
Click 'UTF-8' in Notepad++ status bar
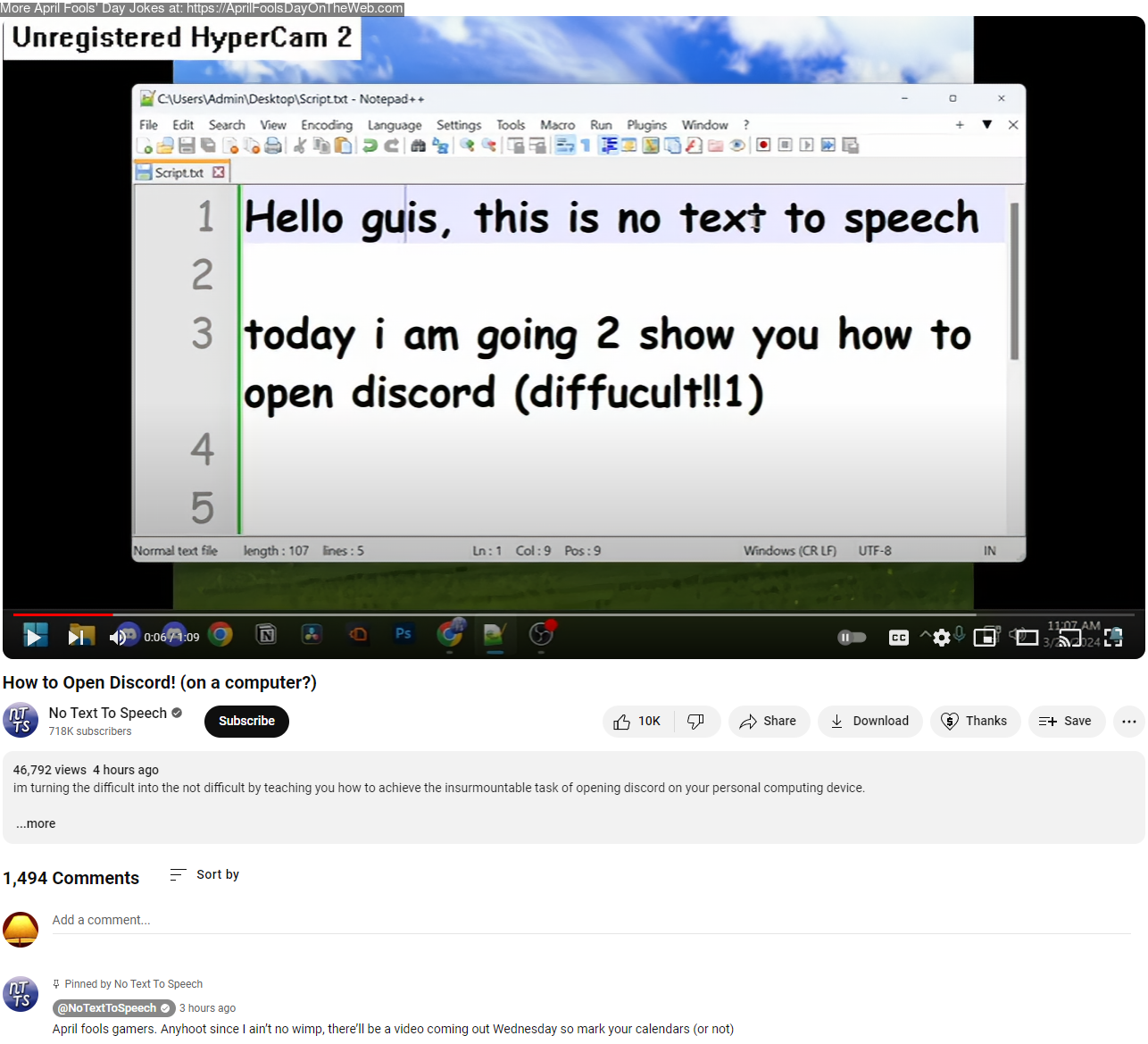[875, 551]
